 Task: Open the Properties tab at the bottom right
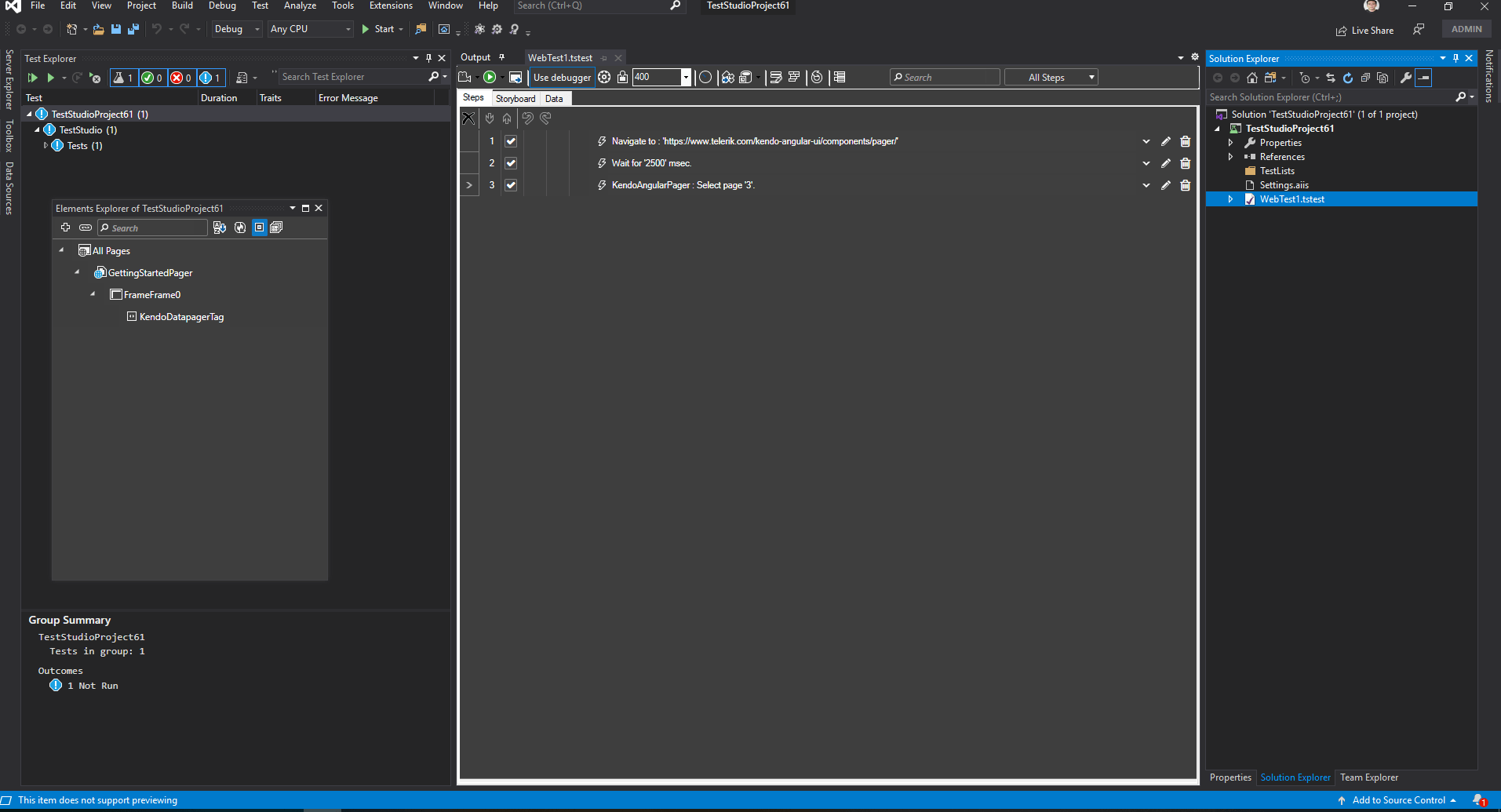point(1230,777)
